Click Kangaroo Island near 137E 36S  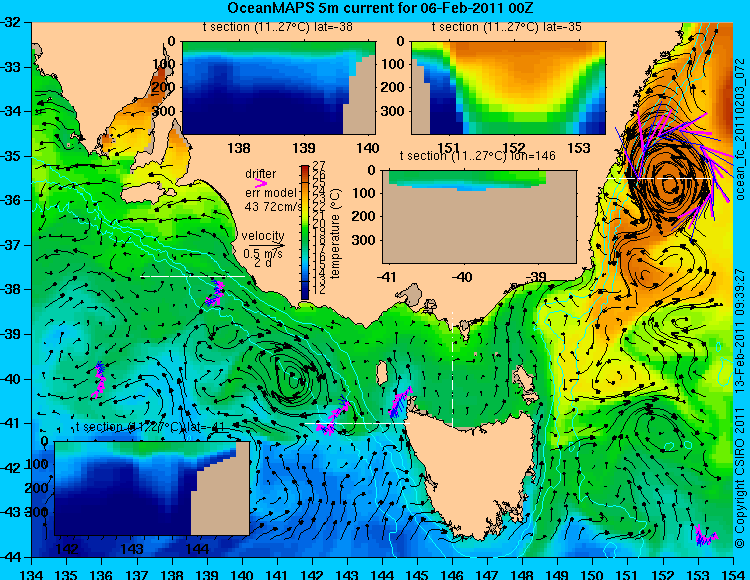[x=147, y=195]
